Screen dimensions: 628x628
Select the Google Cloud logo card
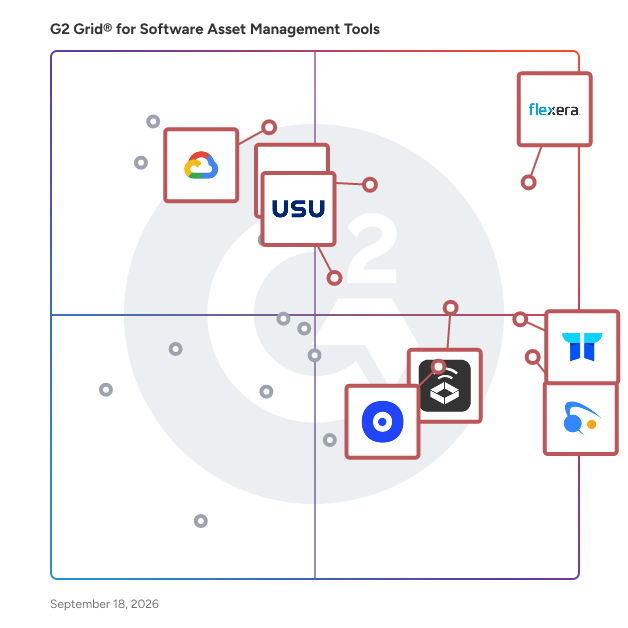[x=201, y=165]
